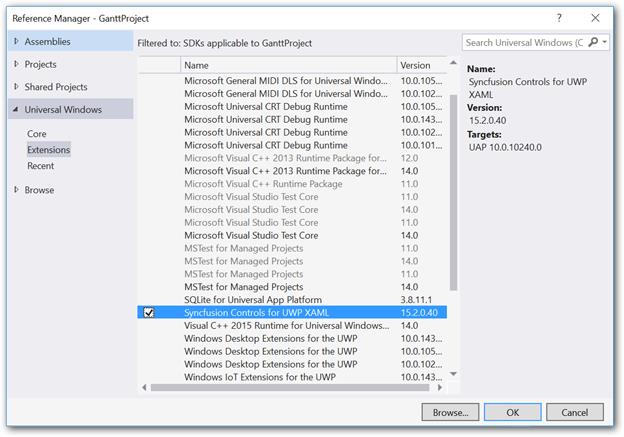Select Windows IoT Extensions for the UWP

pos(292,377)
